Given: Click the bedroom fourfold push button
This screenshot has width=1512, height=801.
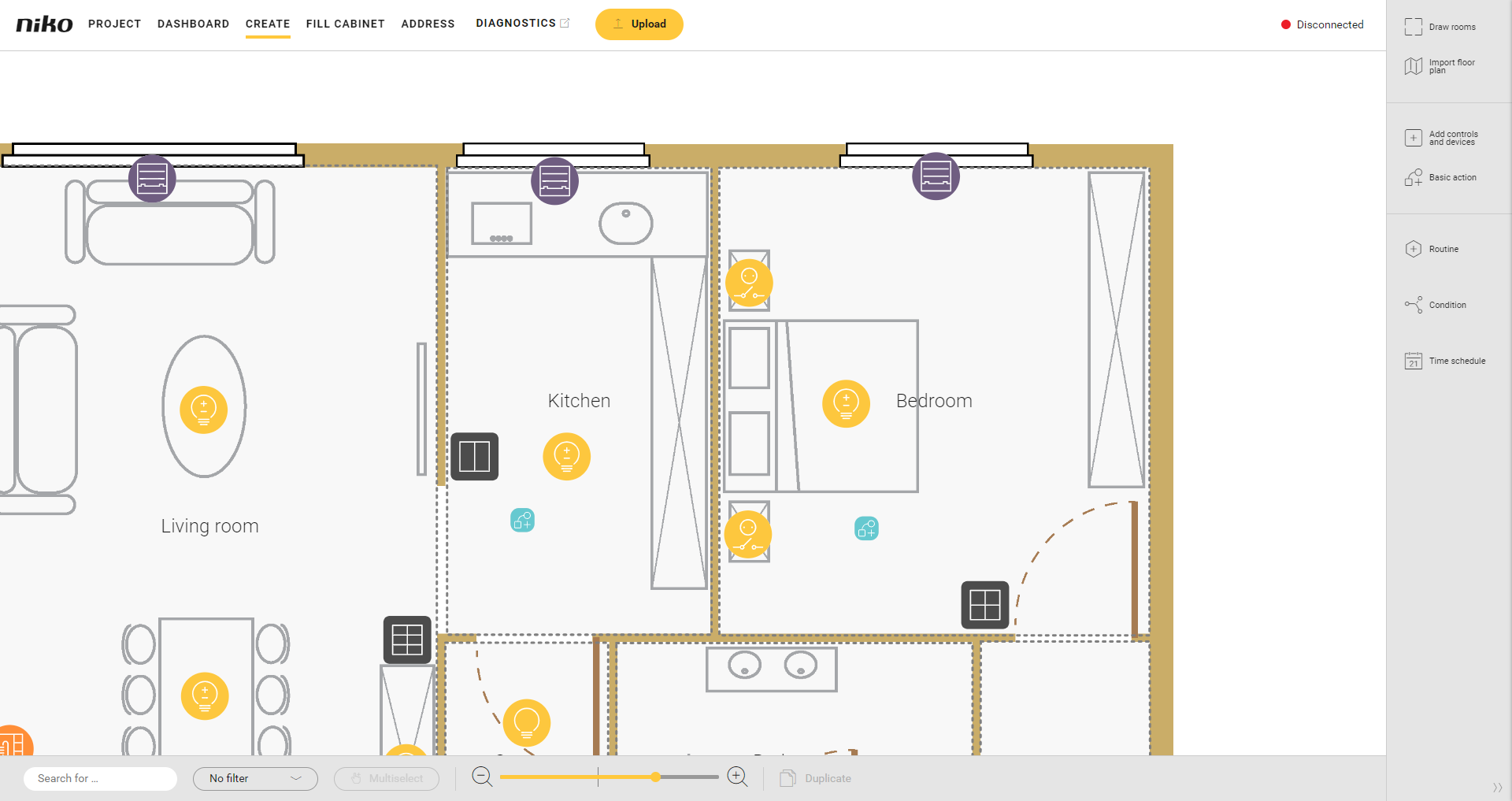Looking at the screenshot, I should coord(985,605).
